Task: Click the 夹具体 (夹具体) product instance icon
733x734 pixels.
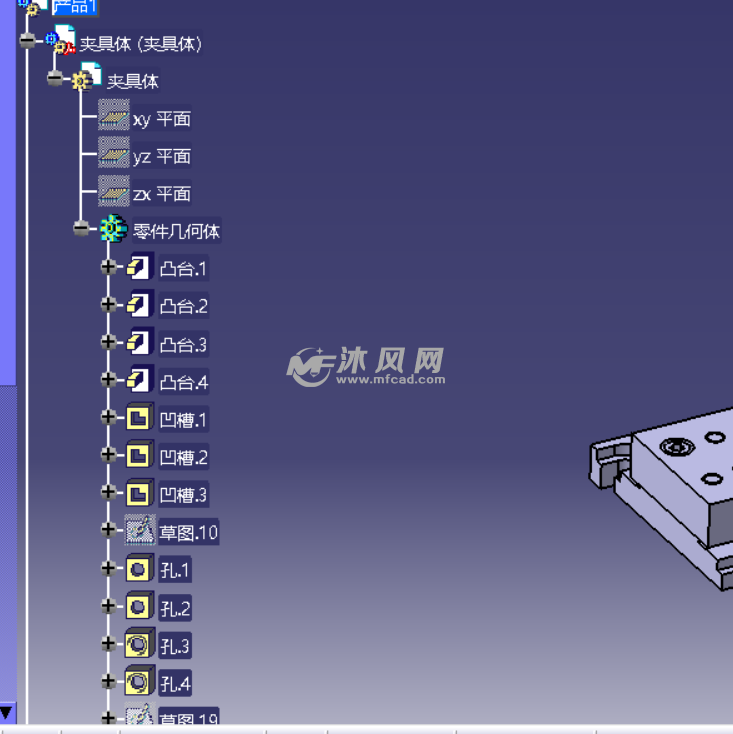Action: [x=61, y=40]
